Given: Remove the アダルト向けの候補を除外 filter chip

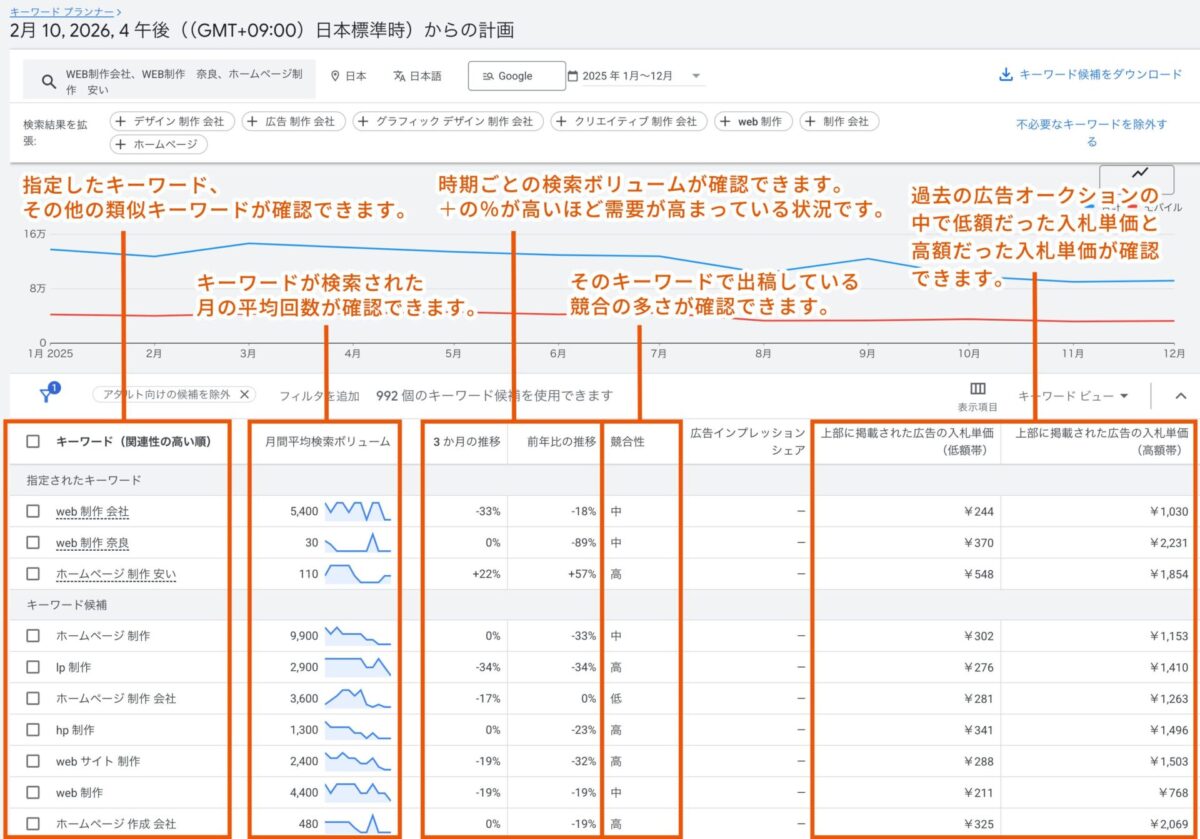Looking at the screenshot, I should tap(244, 395).
